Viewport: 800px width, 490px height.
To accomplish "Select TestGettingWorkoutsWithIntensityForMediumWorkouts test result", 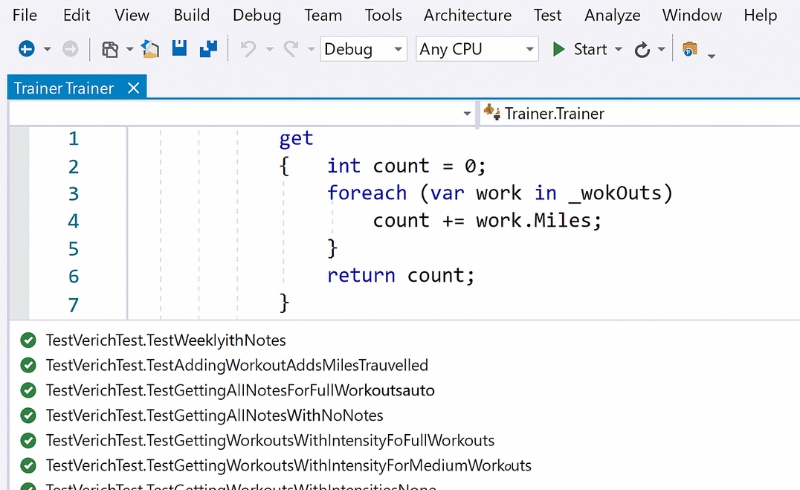I will tap(289, 466).
